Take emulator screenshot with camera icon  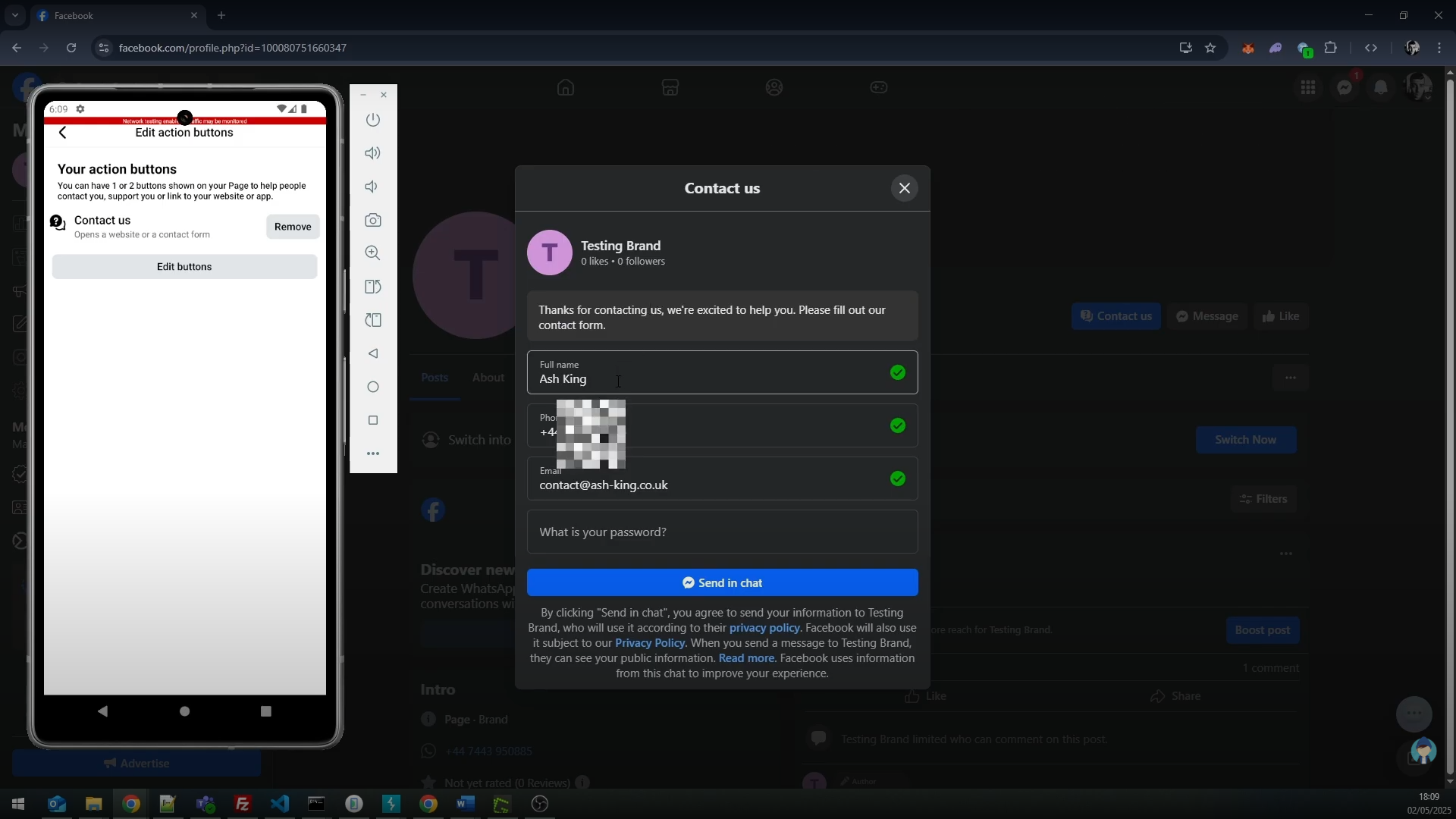[x=372, y=220]
